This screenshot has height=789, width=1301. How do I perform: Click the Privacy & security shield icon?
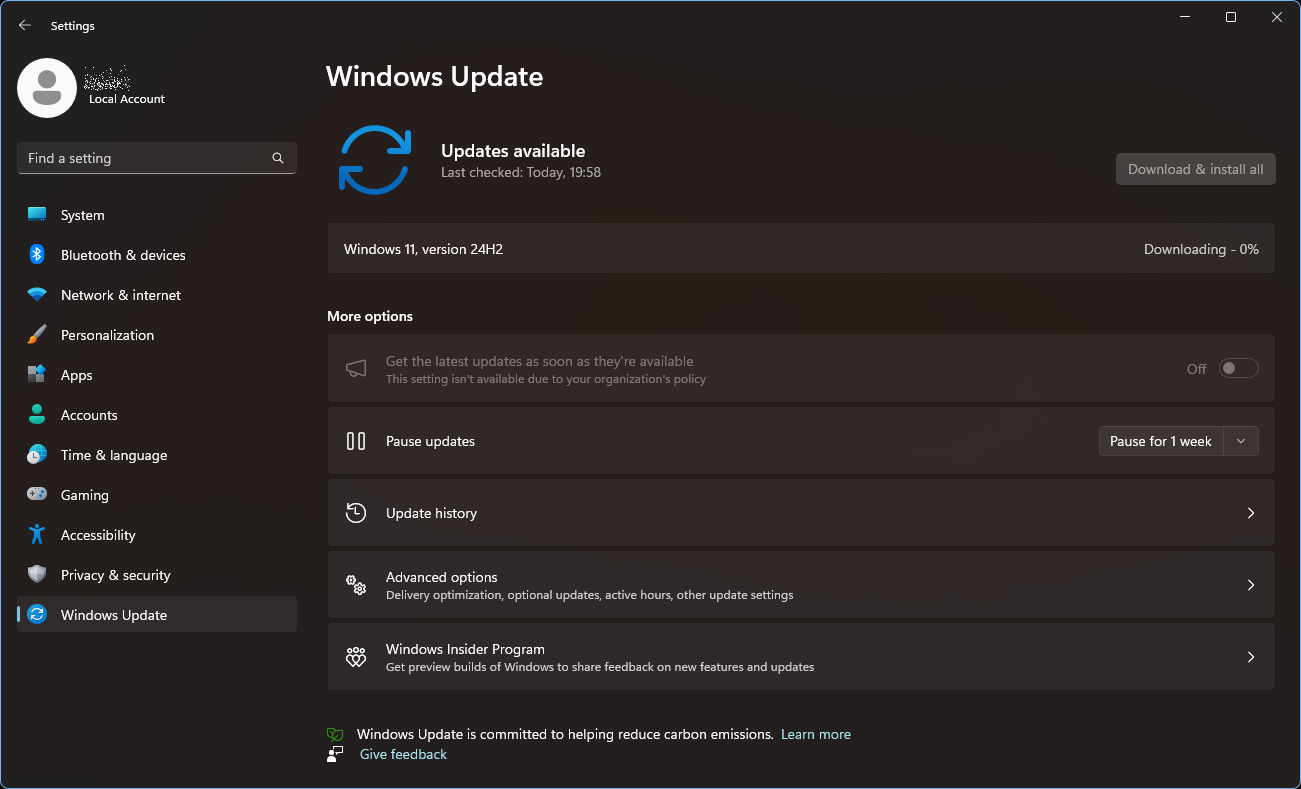37,575
